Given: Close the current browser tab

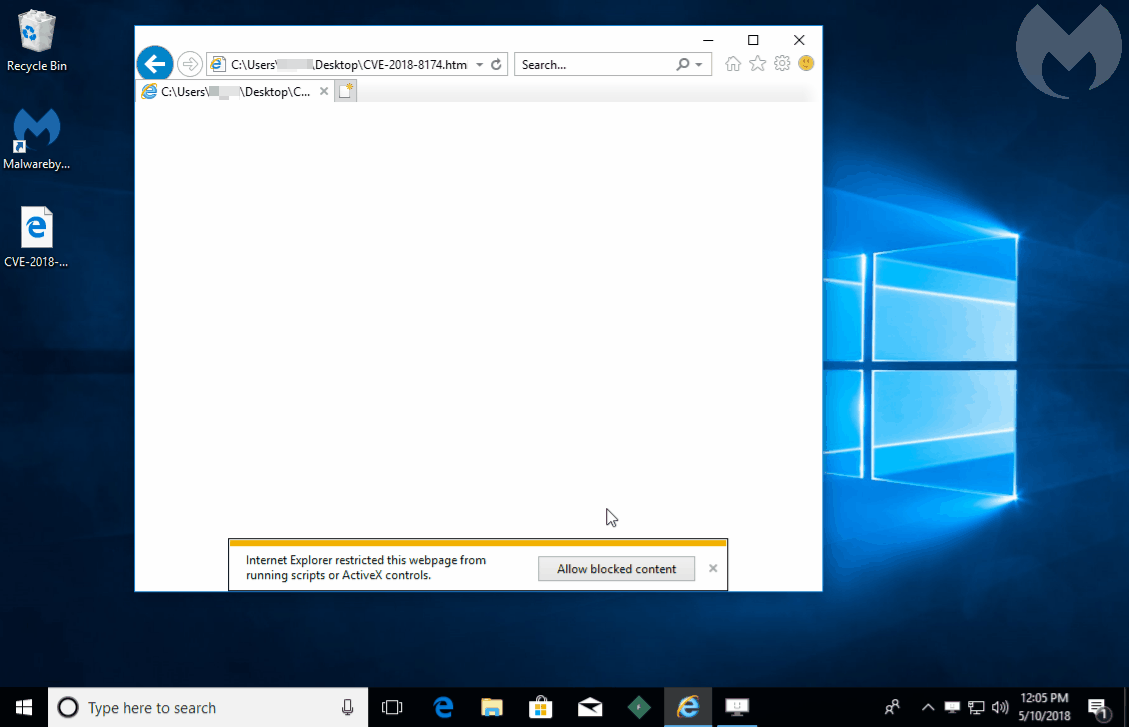Looking at the screenshot, I should point(324,92).
